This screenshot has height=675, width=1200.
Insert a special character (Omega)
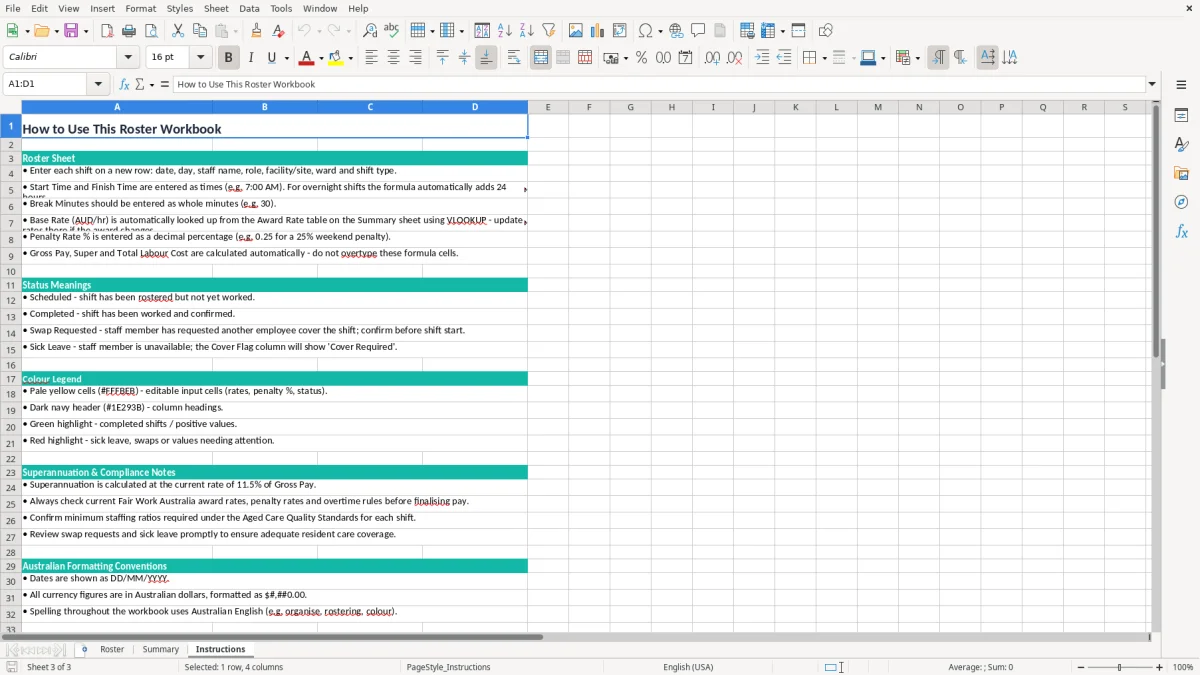pyautogui.click(x=645, y=31)
